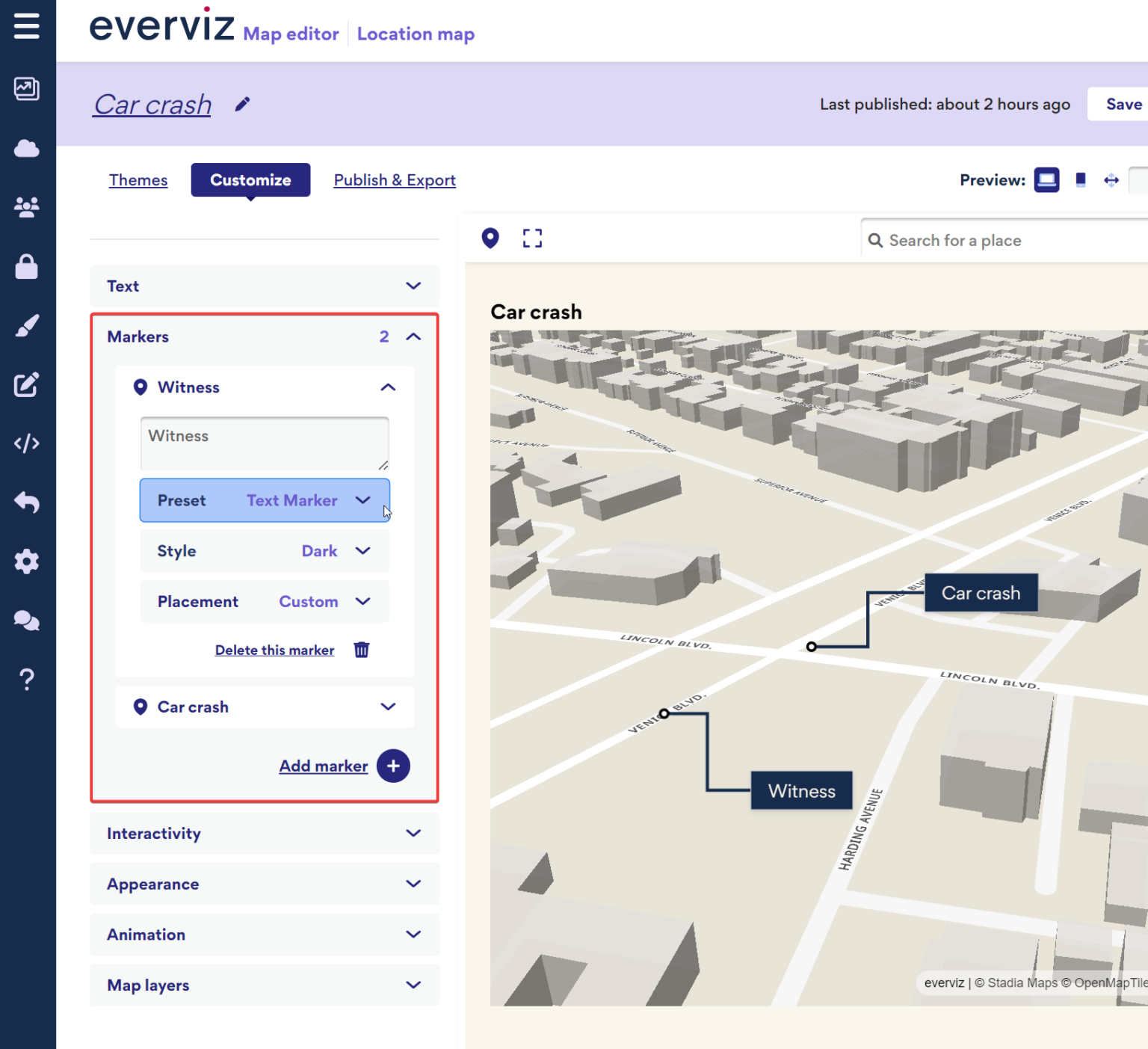Select the lock icon in the sidebar
1148x1049 pixels.
point(28,267)
